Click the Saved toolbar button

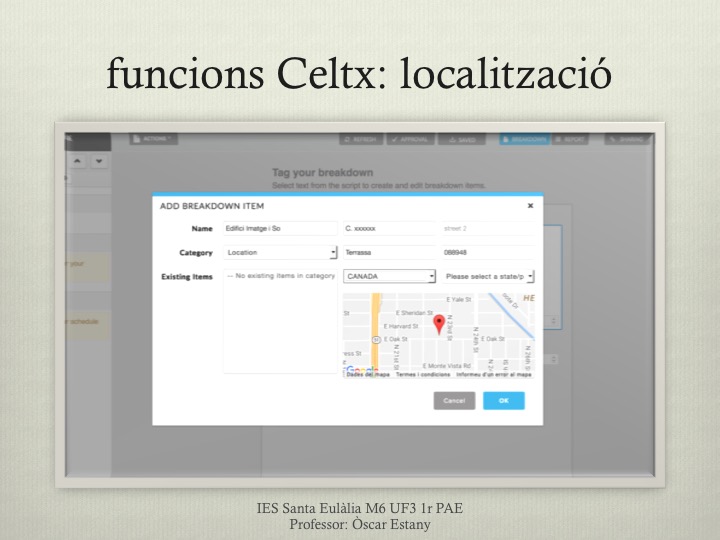(462, 140)
